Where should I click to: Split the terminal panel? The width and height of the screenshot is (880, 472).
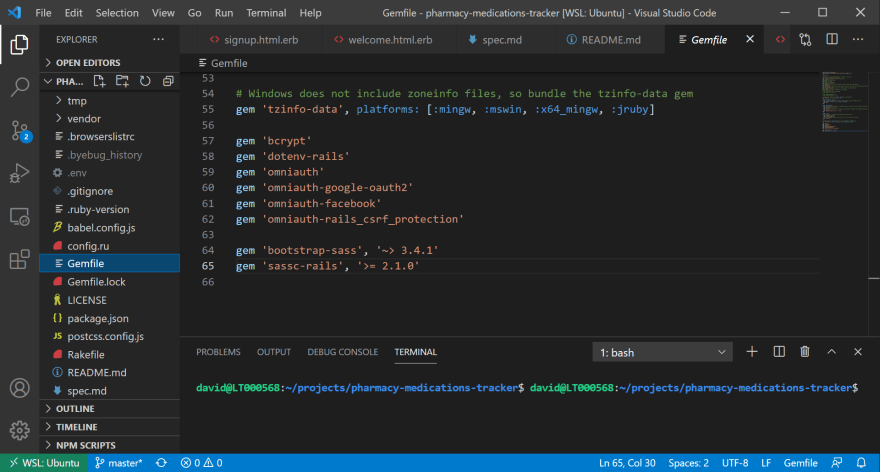coord(779,352)
